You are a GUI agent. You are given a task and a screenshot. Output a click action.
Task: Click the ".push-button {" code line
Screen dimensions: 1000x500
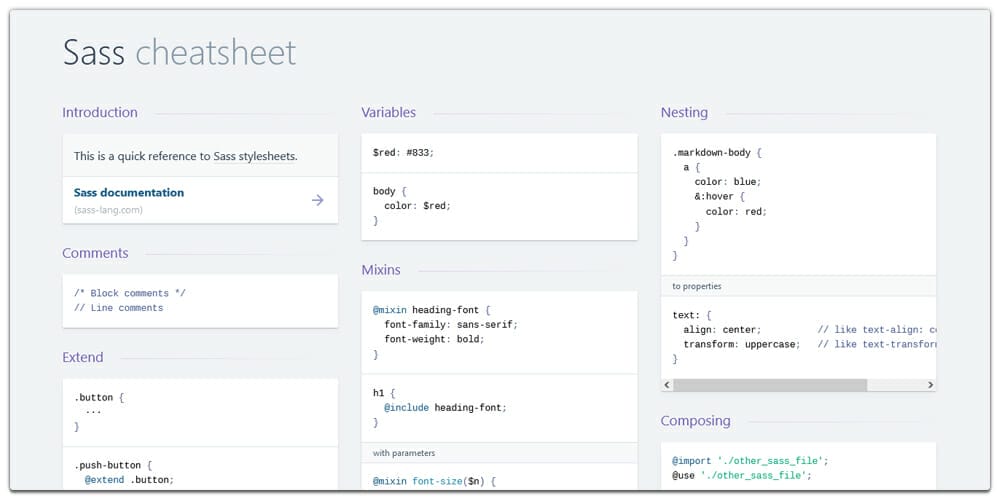[x=113, y=466]
